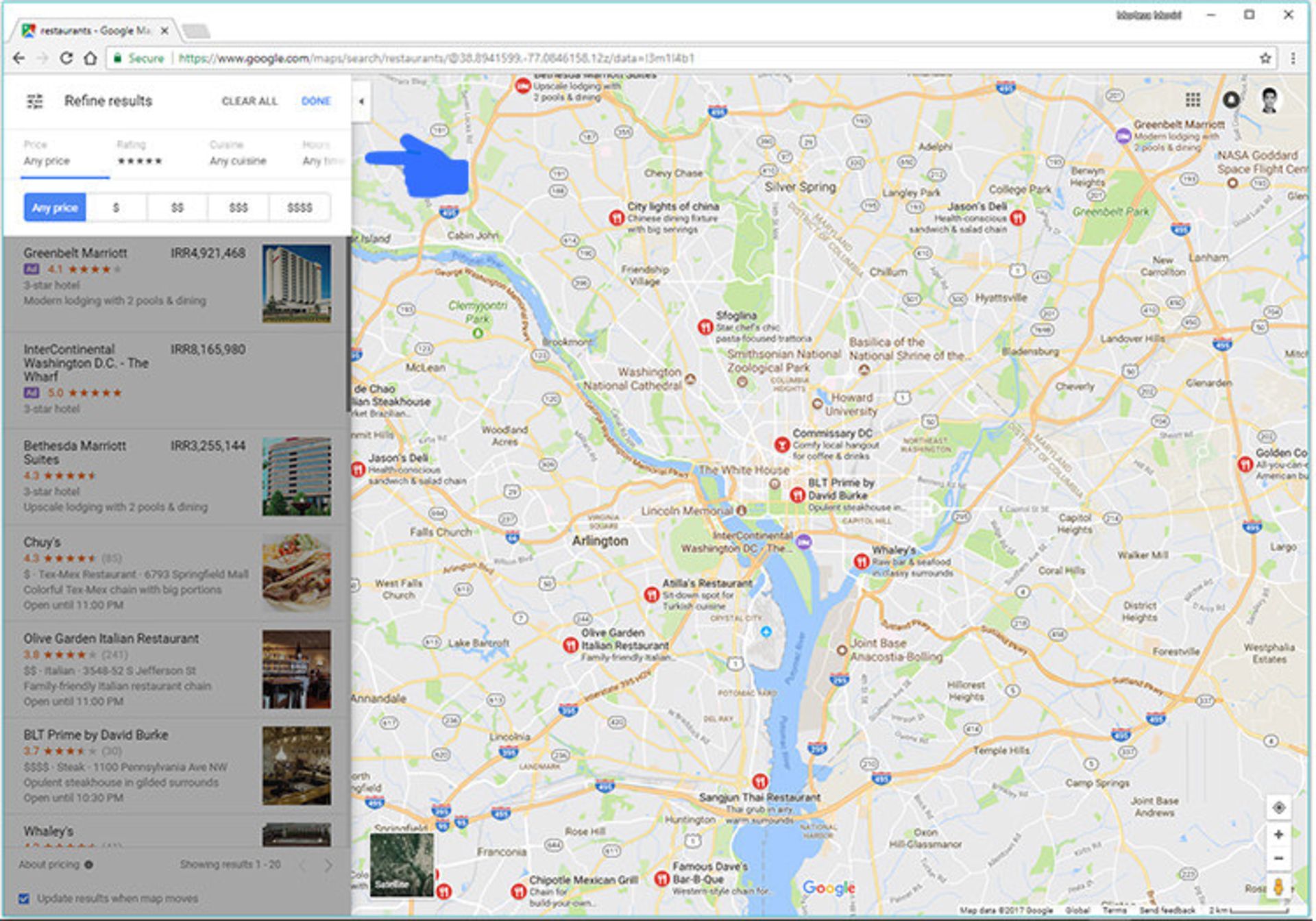Zoom in the map with plus
Image resolution: width=1316 pixels, height=921 pixels.
[x=1278, y=835]
